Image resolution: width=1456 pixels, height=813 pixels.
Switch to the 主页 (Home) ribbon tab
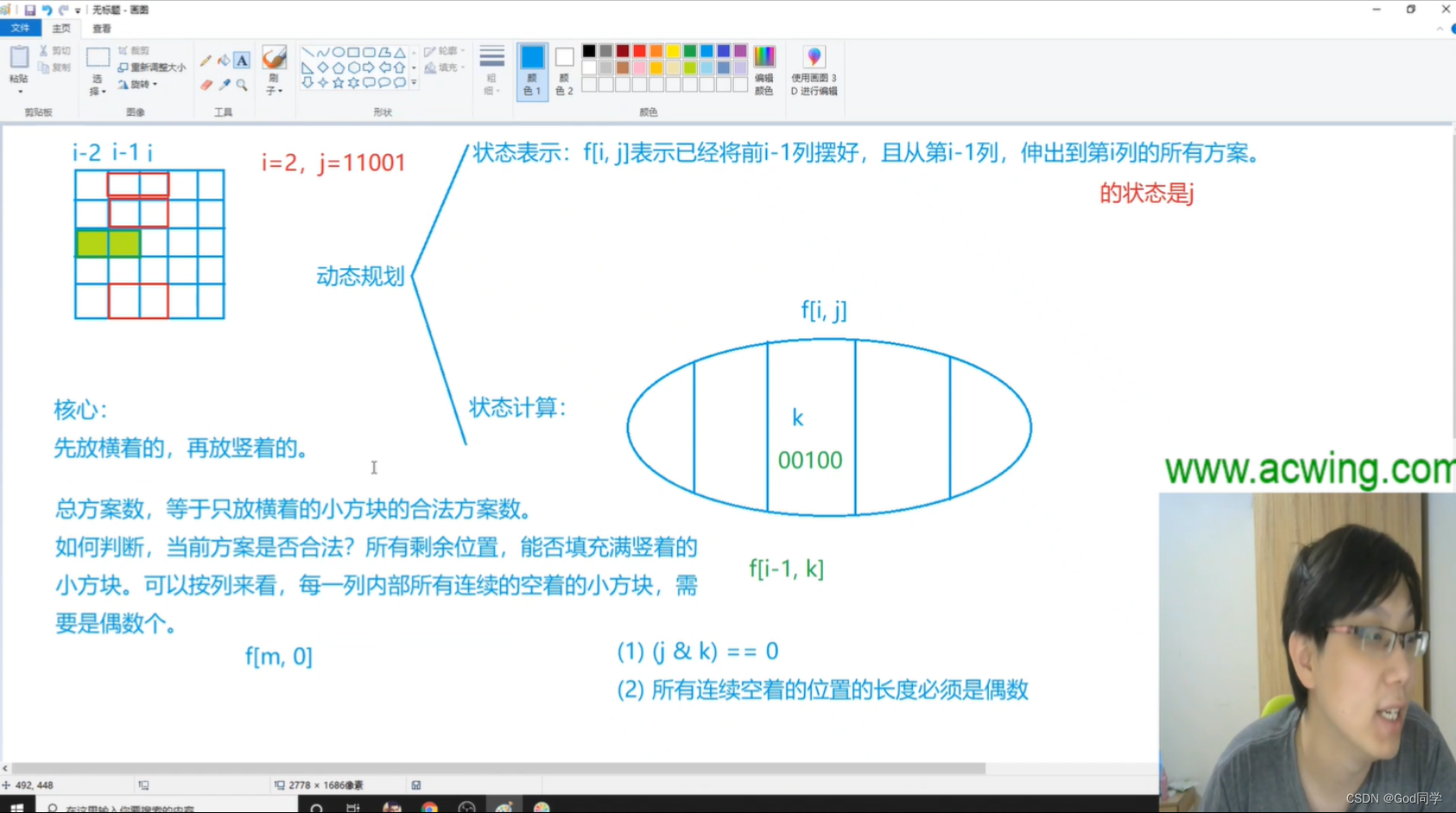[x=61, y=28]
